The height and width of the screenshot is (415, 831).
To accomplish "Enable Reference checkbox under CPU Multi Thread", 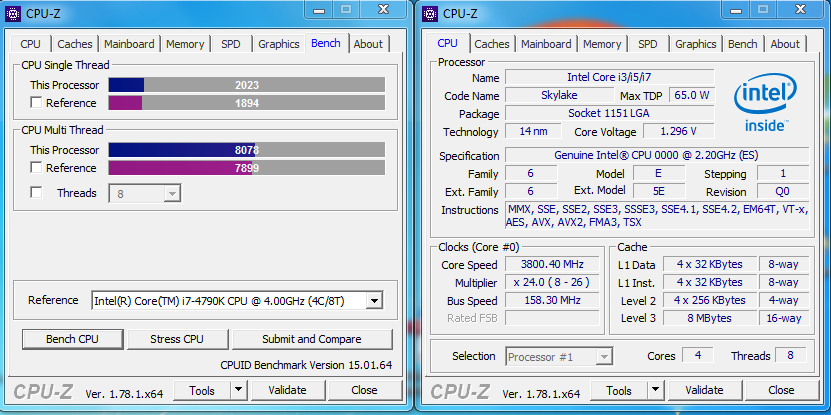I will [36, 167].
